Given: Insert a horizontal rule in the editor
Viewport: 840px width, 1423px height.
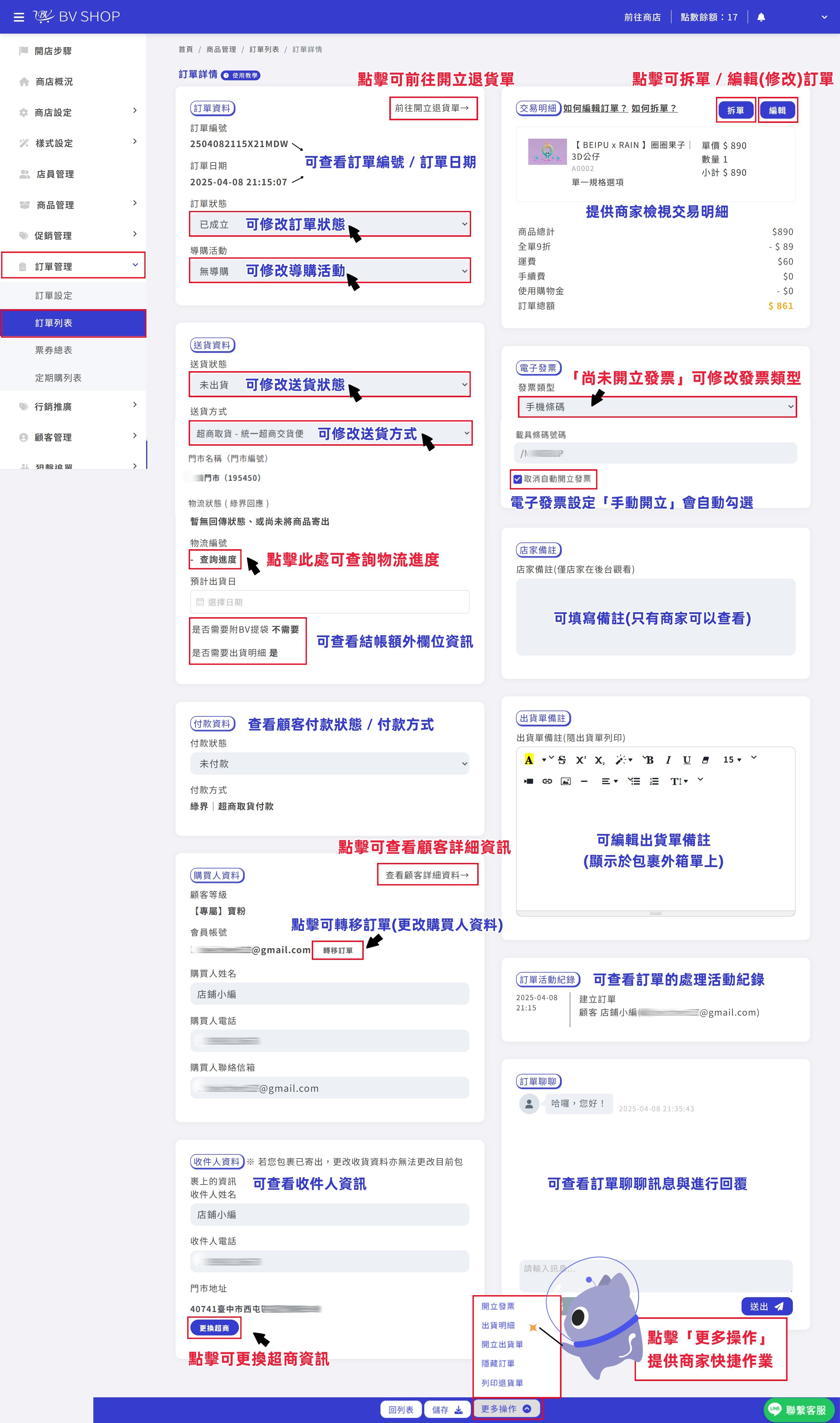Looking at the screenshot, I should [584, 782].
